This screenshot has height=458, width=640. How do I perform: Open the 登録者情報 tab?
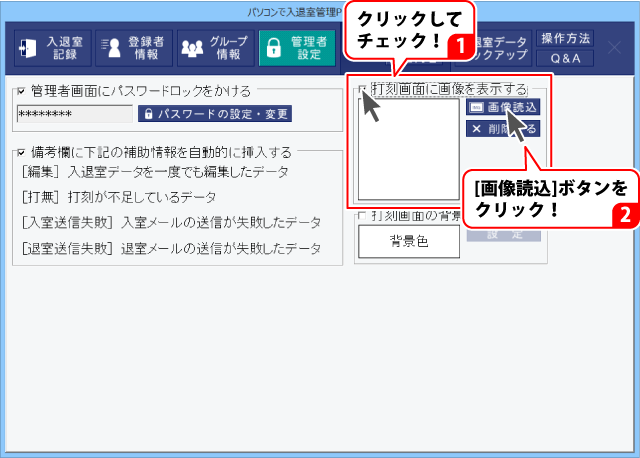pos(132,48)
